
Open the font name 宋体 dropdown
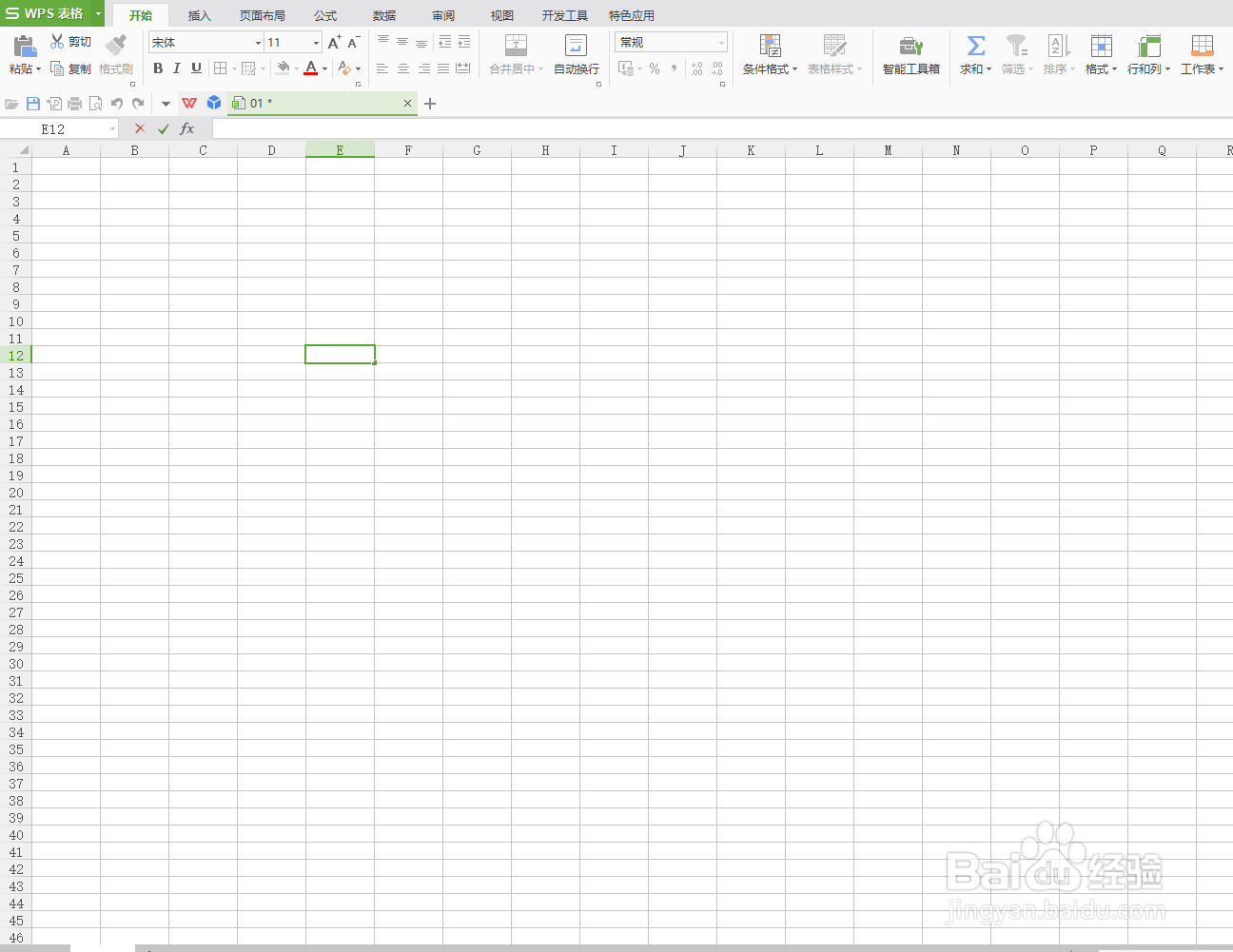coord(258,43)
